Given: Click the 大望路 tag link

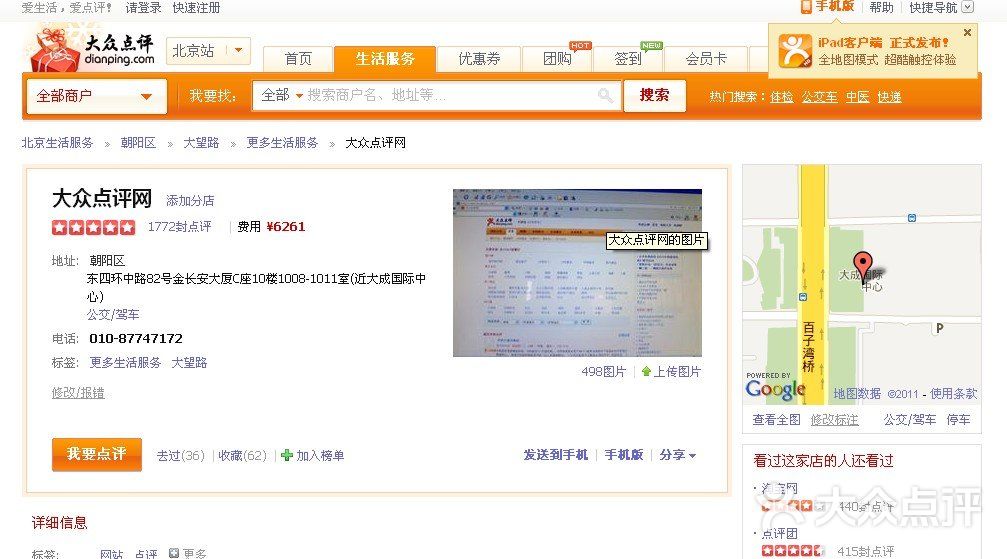Looking at the screenshot, I should point(189,362).
